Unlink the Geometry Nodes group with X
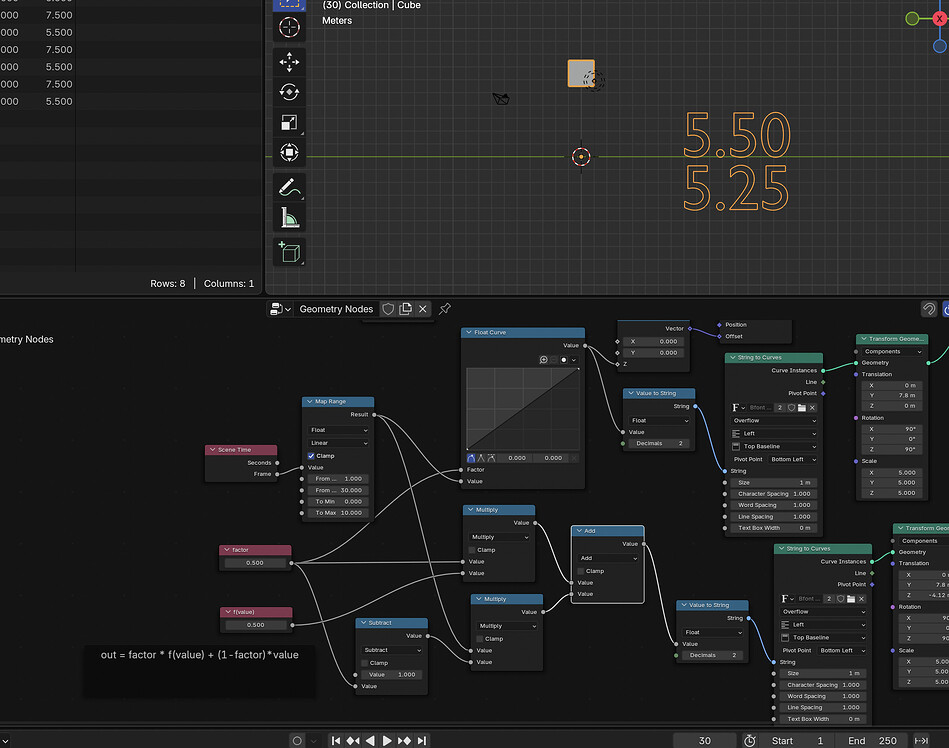Screen dimensions: 949x748 point(423,309)
